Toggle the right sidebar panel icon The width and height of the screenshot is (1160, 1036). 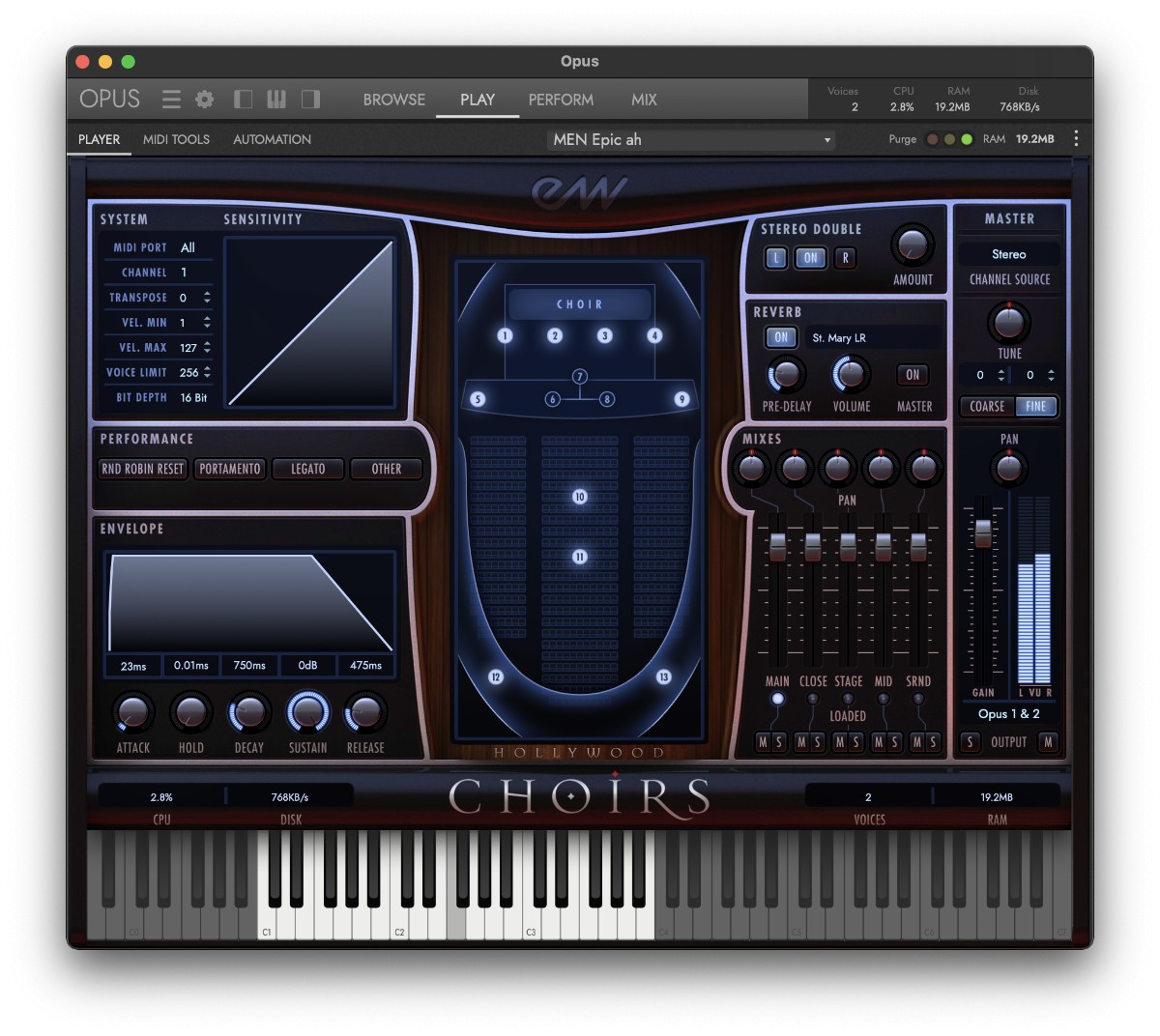[310, 100]
